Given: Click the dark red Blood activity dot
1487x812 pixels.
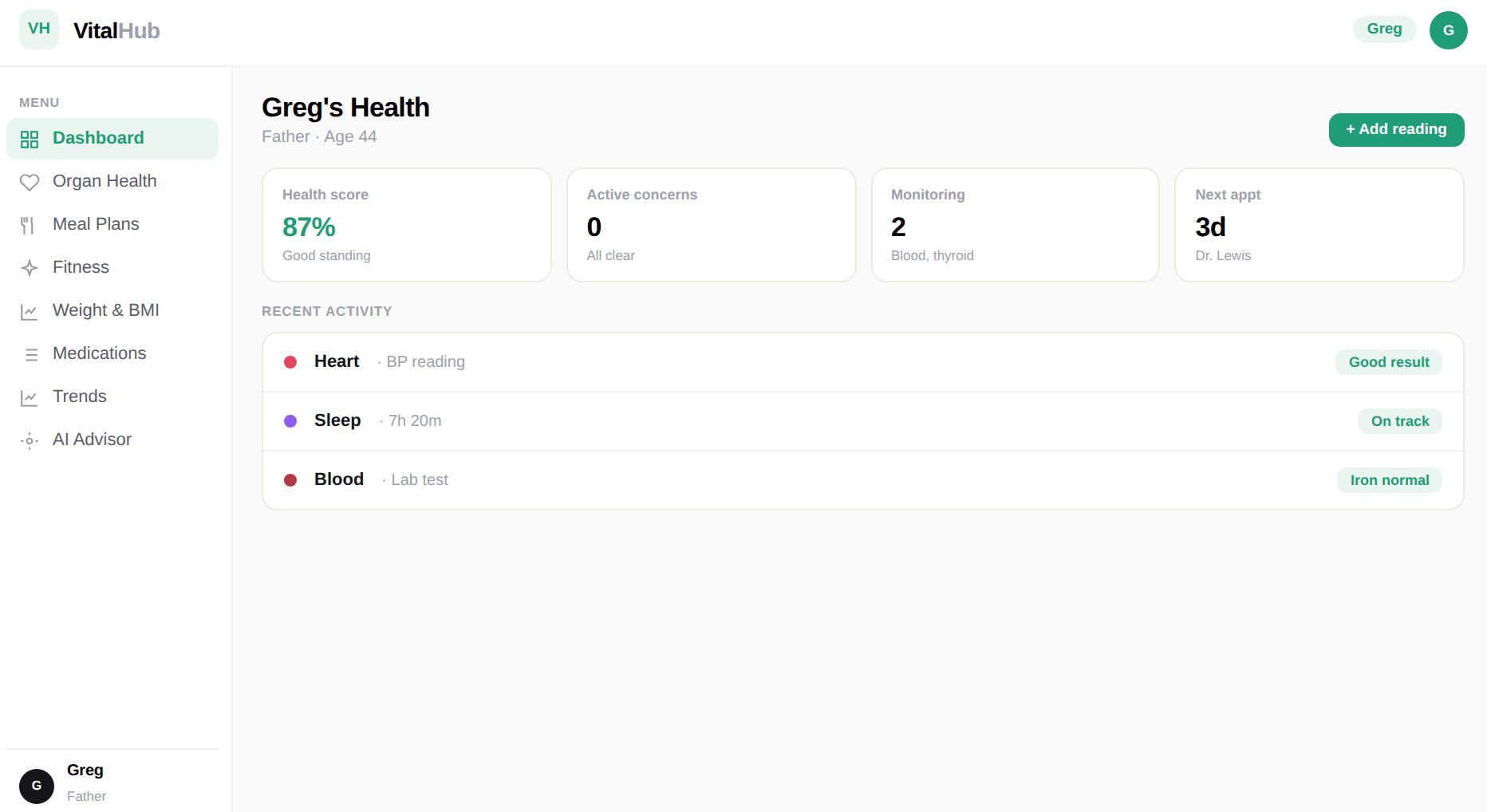Looking at the screenshot, I should pos(290,480).
